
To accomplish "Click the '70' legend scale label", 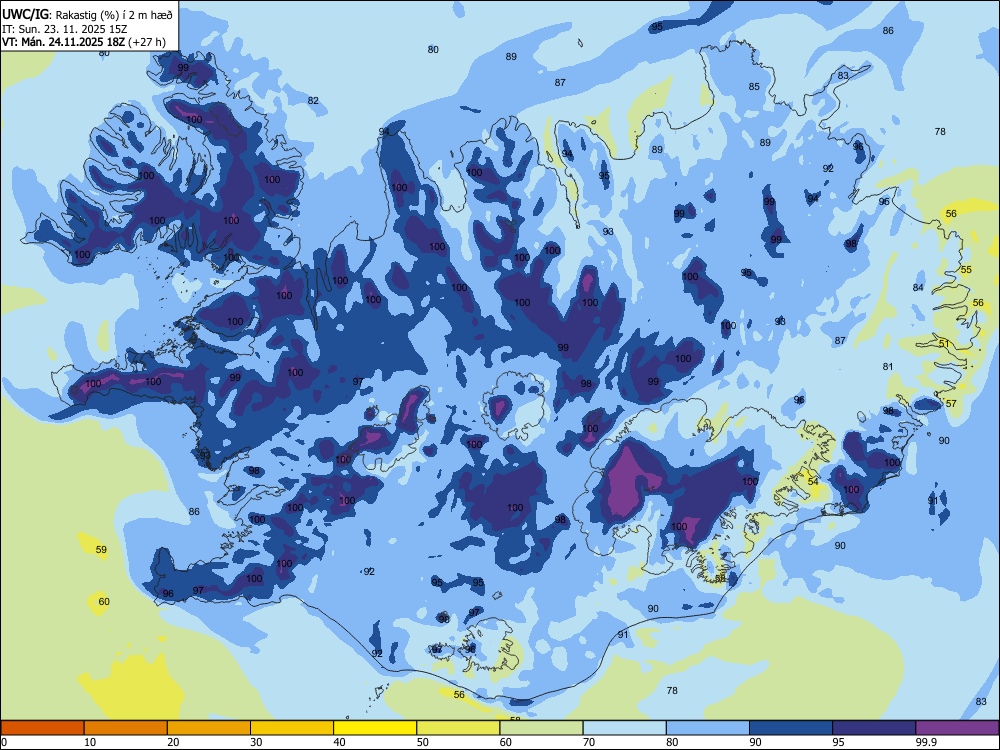I will point(589,742).
